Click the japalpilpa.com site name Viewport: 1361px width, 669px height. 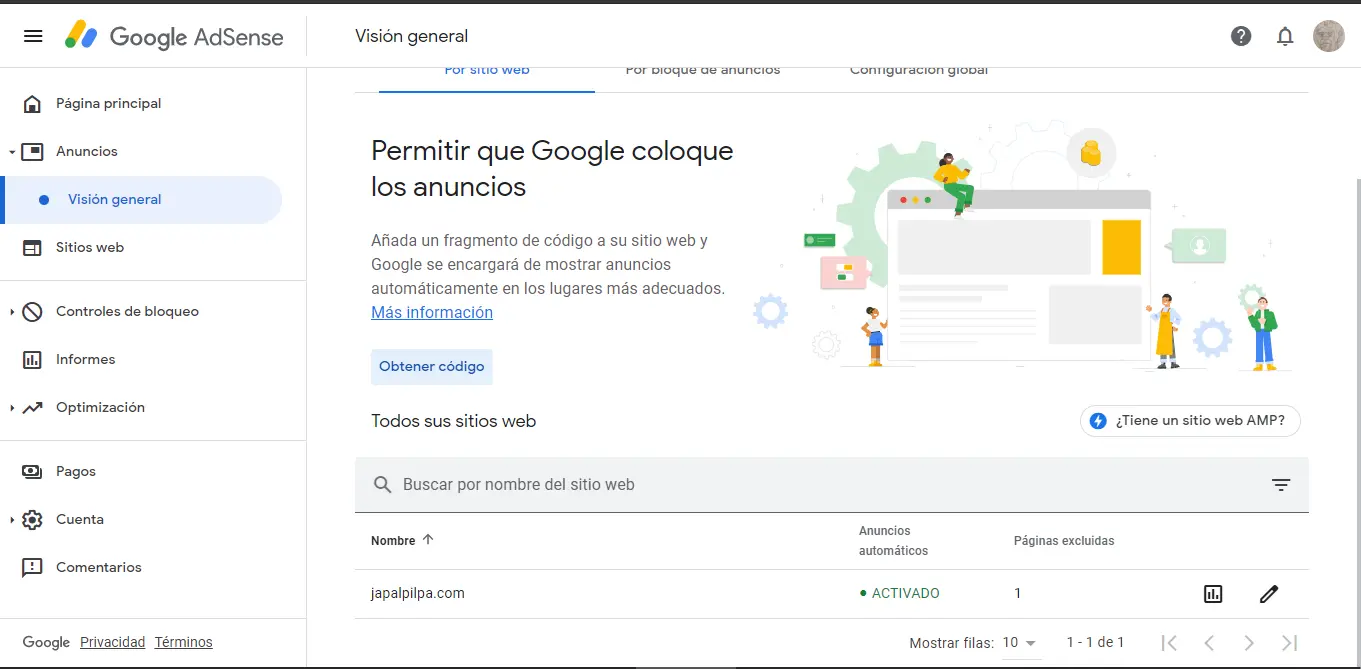[x=418, y=594]
